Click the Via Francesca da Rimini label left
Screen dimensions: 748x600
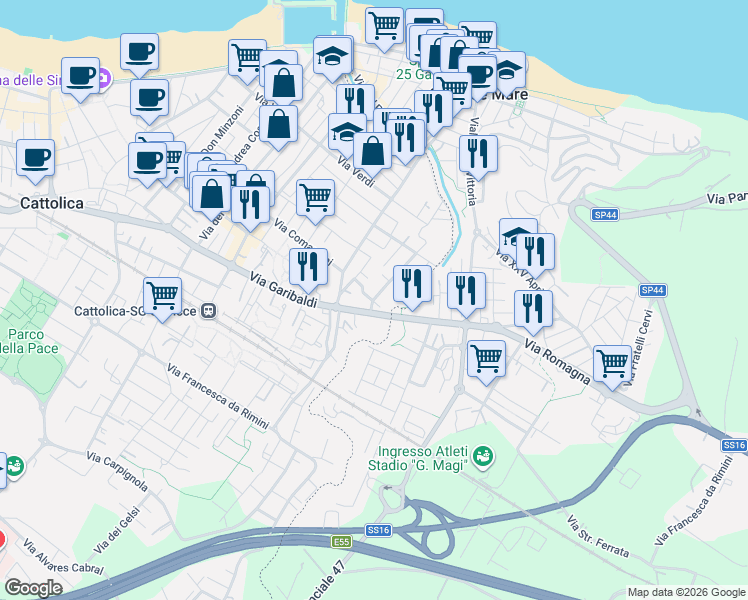218,396
